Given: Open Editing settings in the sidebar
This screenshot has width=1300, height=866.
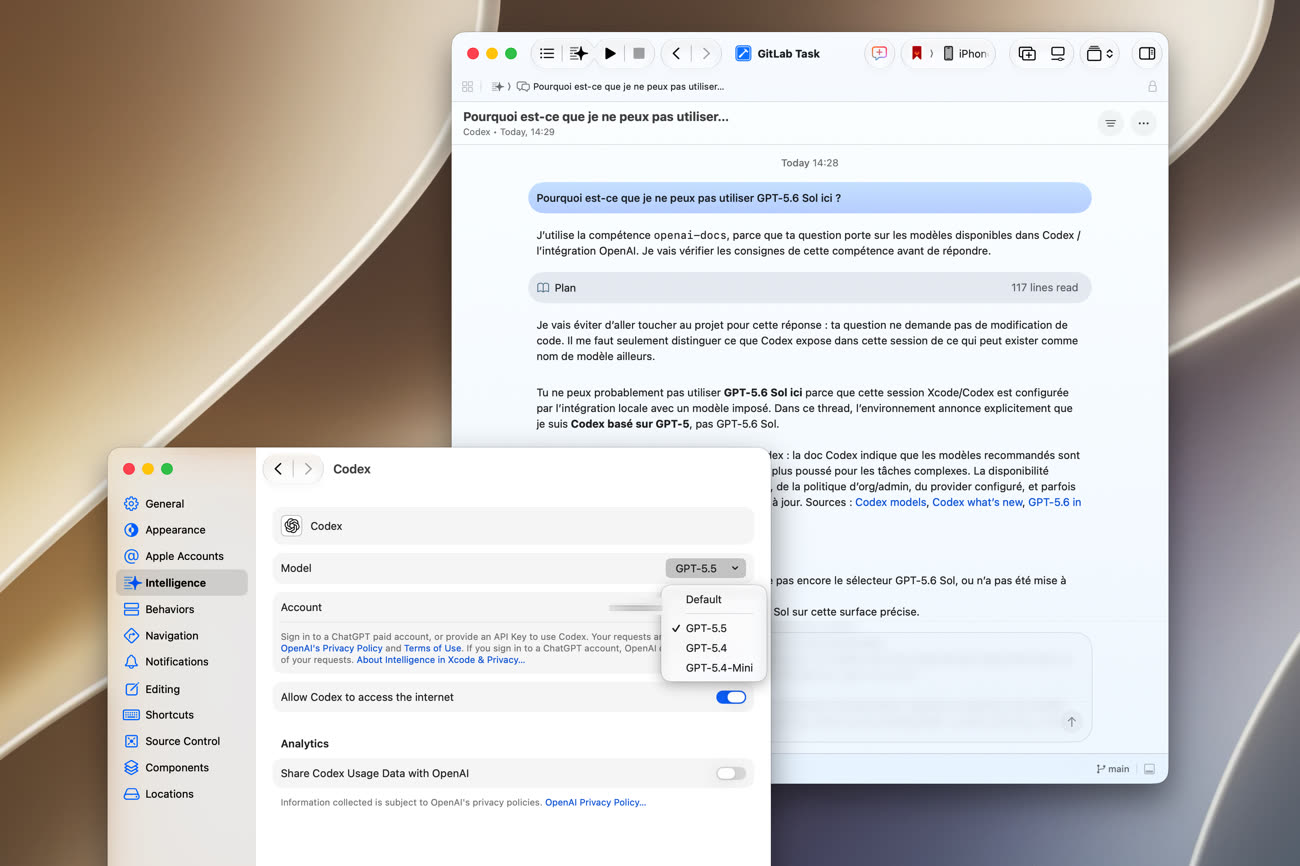Looking at the screenshot, I should coord(182,689).
